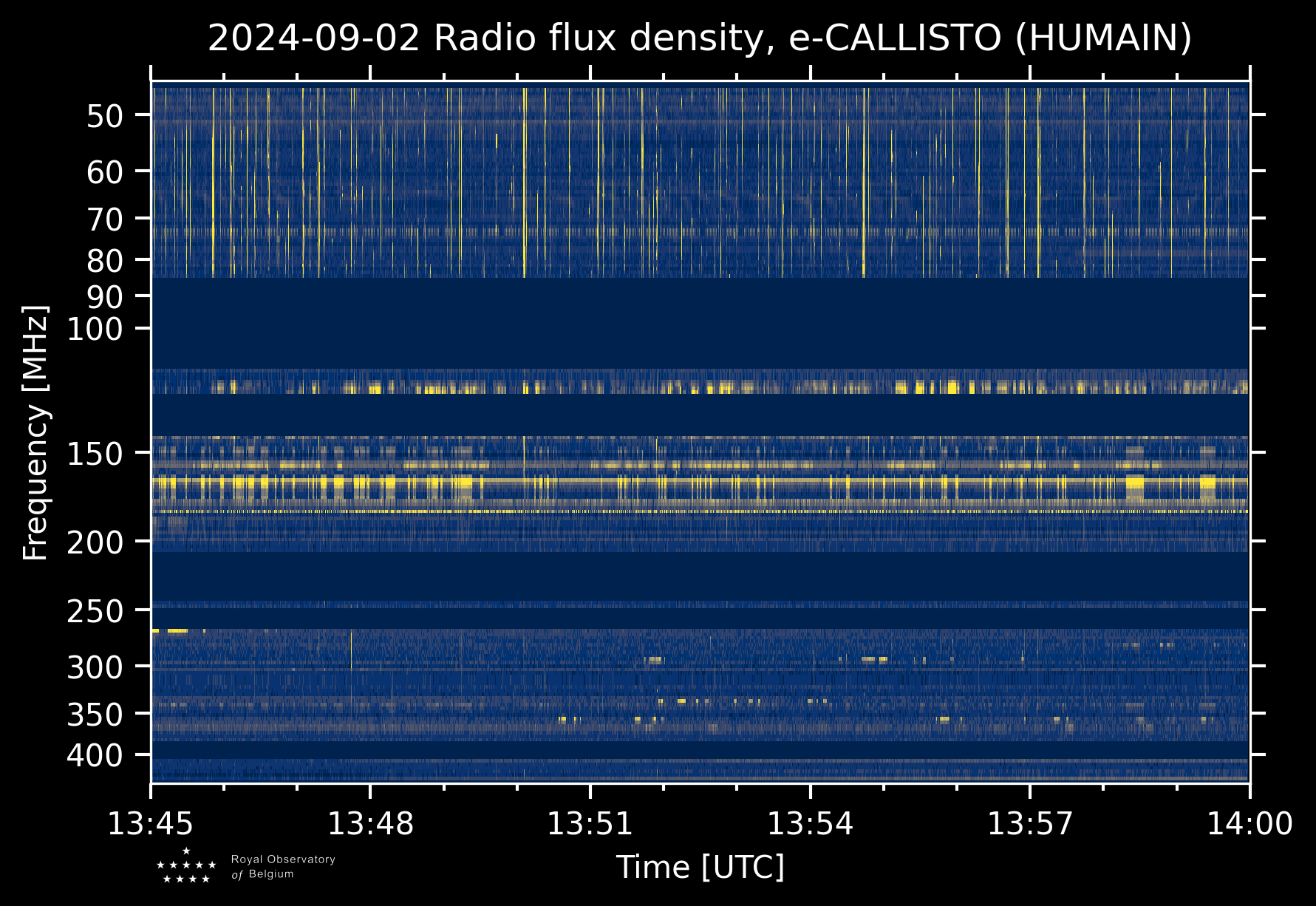Click the Frequency [MHz] axis title

pyautogui.click(x=35, y=432)
